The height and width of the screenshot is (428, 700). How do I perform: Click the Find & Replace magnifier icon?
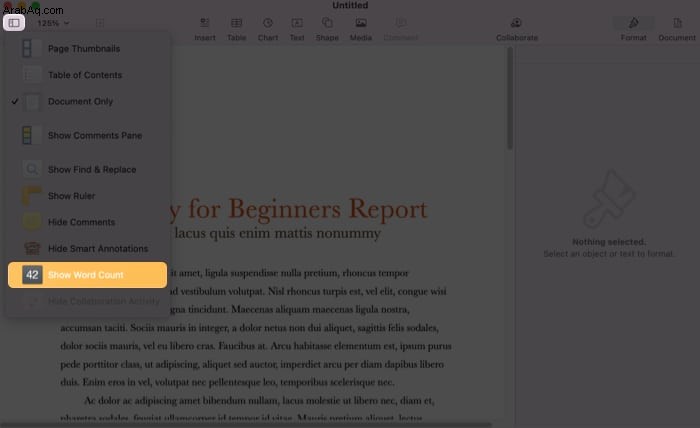[x=32, y=170]
